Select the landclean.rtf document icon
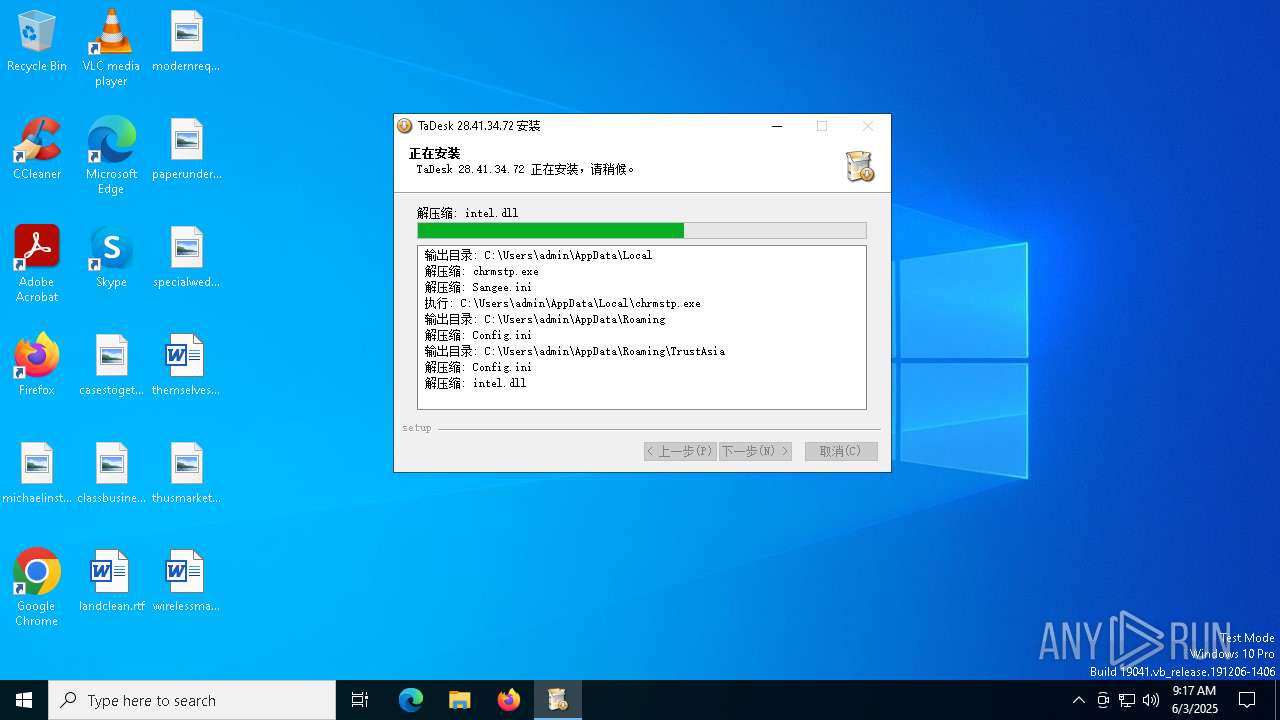The width and height of the screenshot is (1280, 720). [x=111, y=581]
